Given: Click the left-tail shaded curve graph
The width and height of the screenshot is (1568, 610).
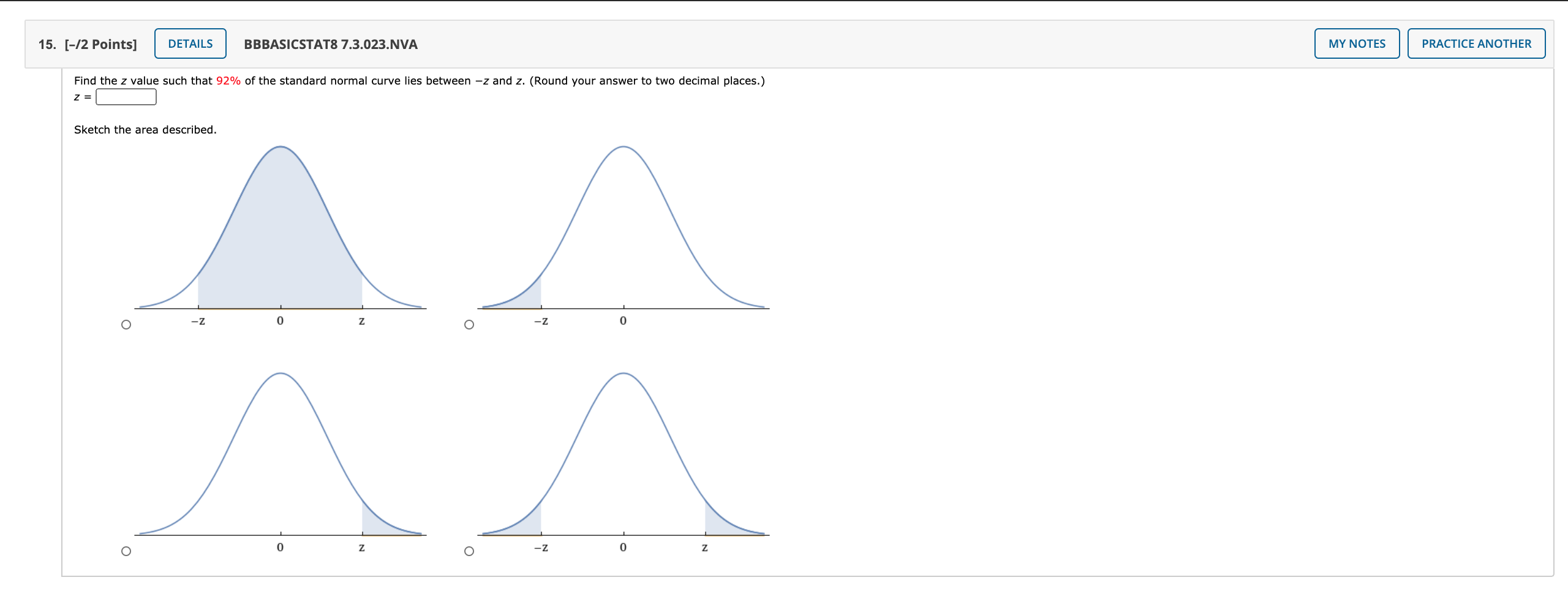Looking at the screenshot, I should click(624, 236).
